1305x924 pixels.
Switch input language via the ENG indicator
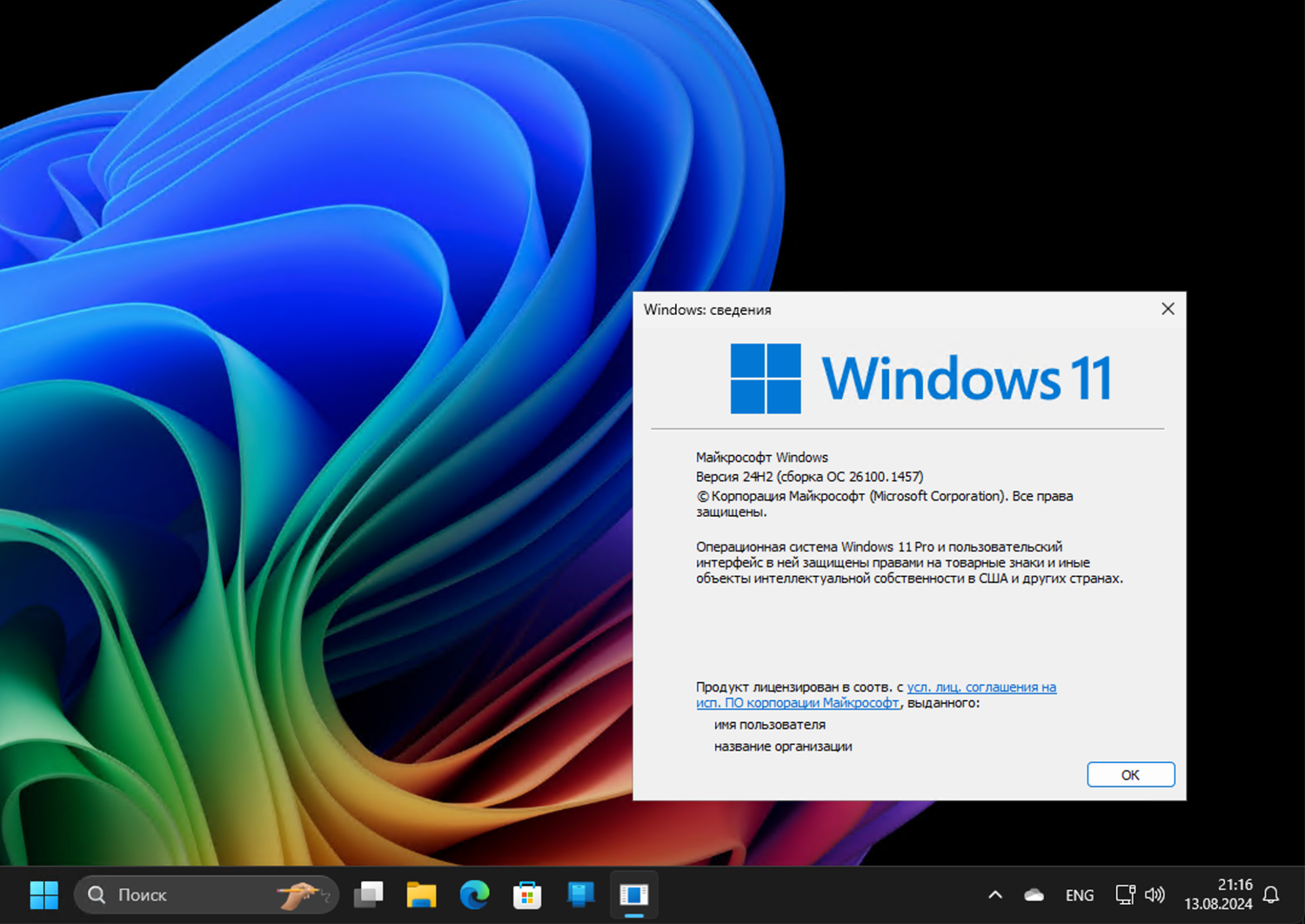coord(1079,894)
